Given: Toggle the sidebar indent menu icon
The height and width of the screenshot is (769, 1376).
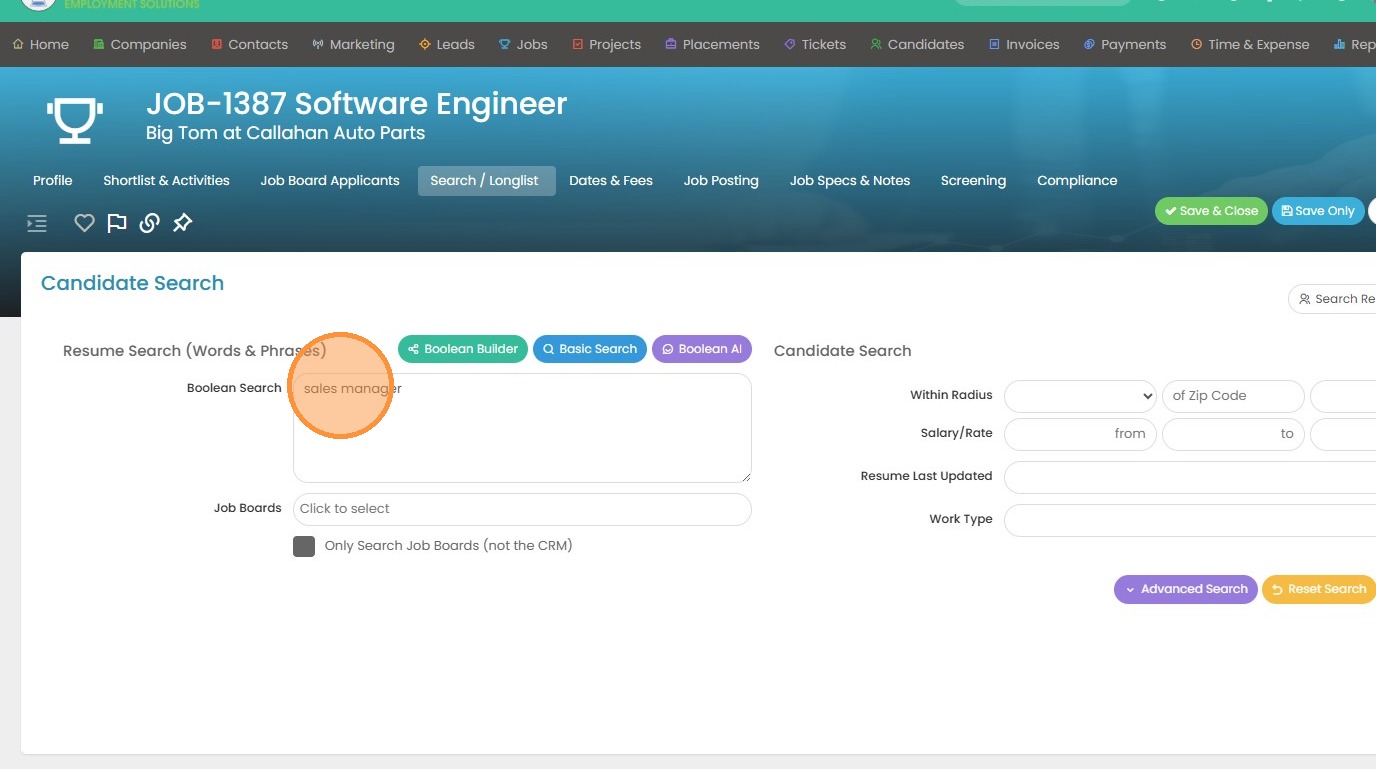Looking at the screenshot, I should (37, 223).
